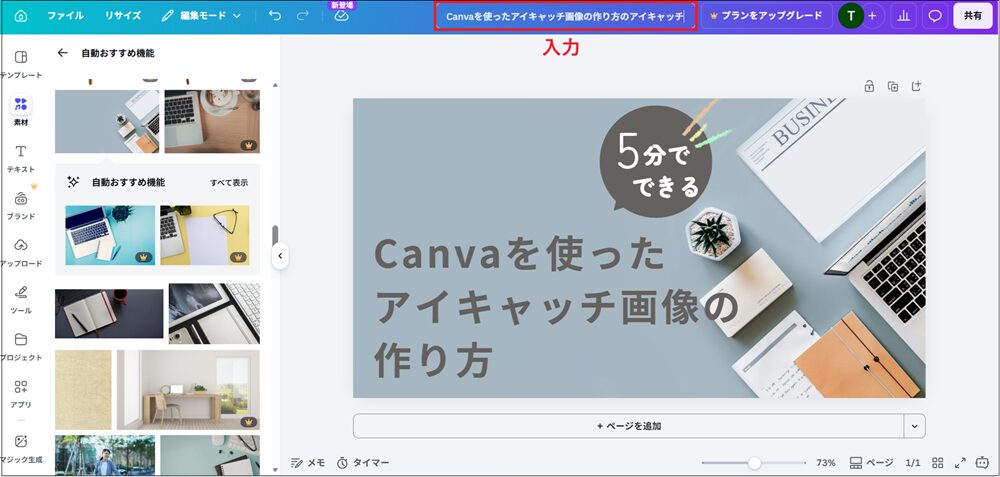Viewport: 1000px width, 477px height.
Task: Redo the last action
Action: (303, 16)
